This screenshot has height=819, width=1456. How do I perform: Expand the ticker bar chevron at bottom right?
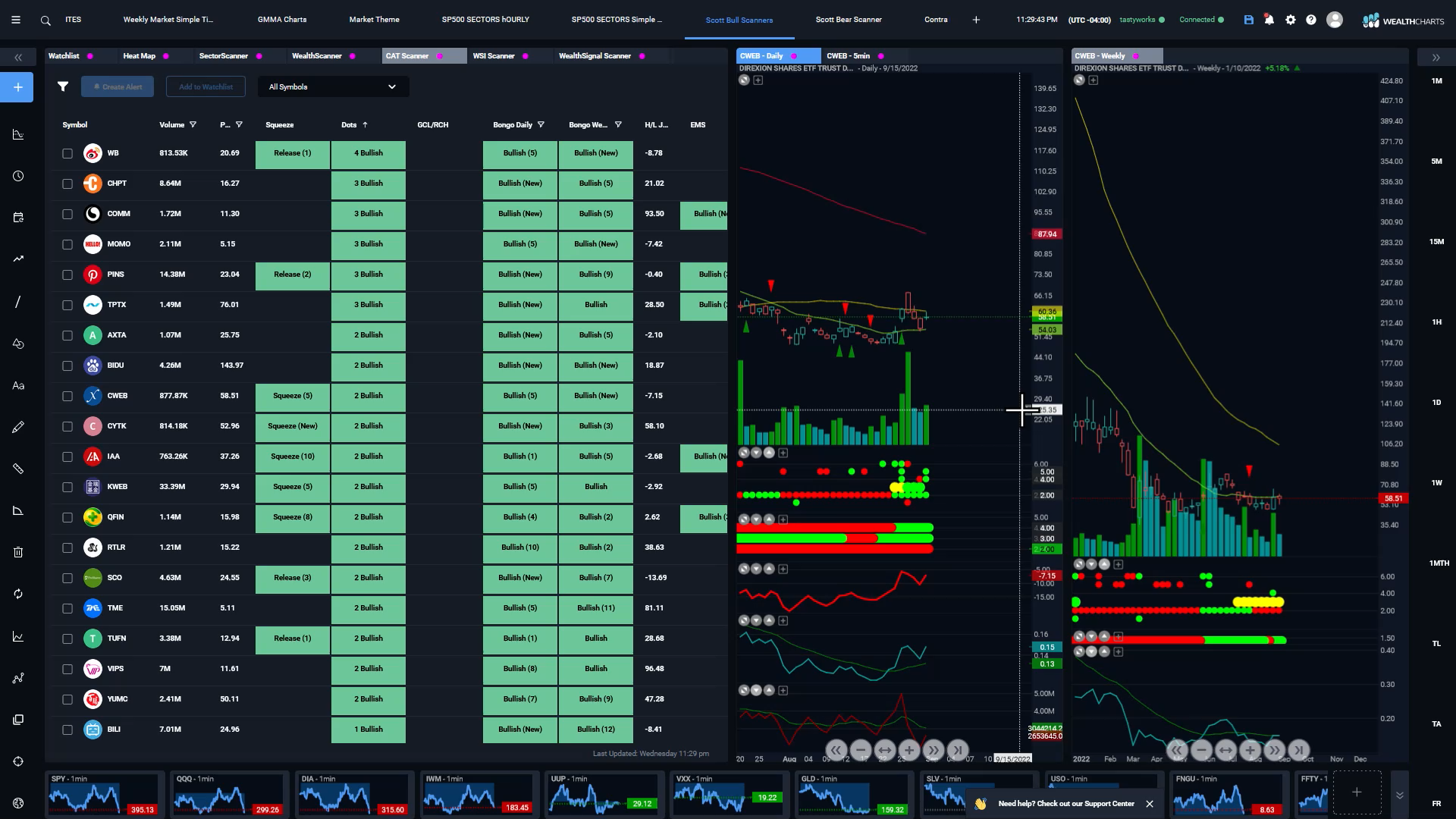pos(1400,795)
